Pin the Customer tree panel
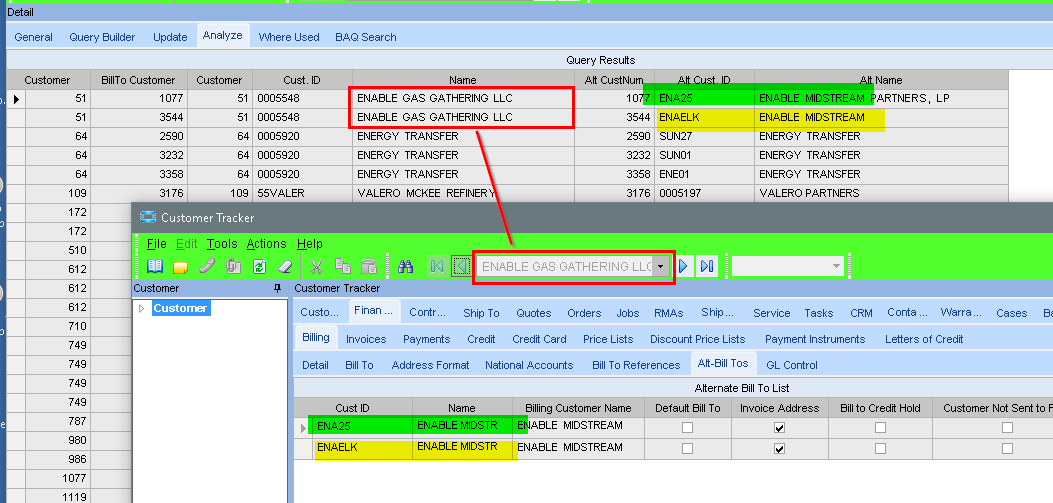Screen dimensions: 1053x503 [278, 288]
